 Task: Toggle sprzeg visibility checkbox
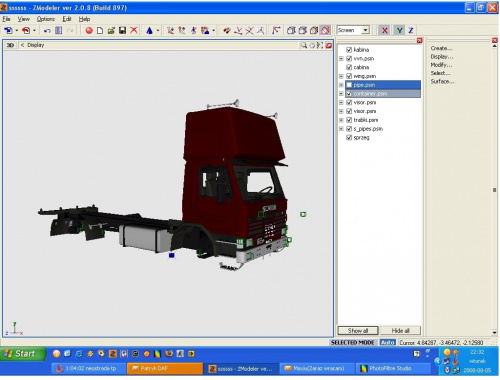349,137
